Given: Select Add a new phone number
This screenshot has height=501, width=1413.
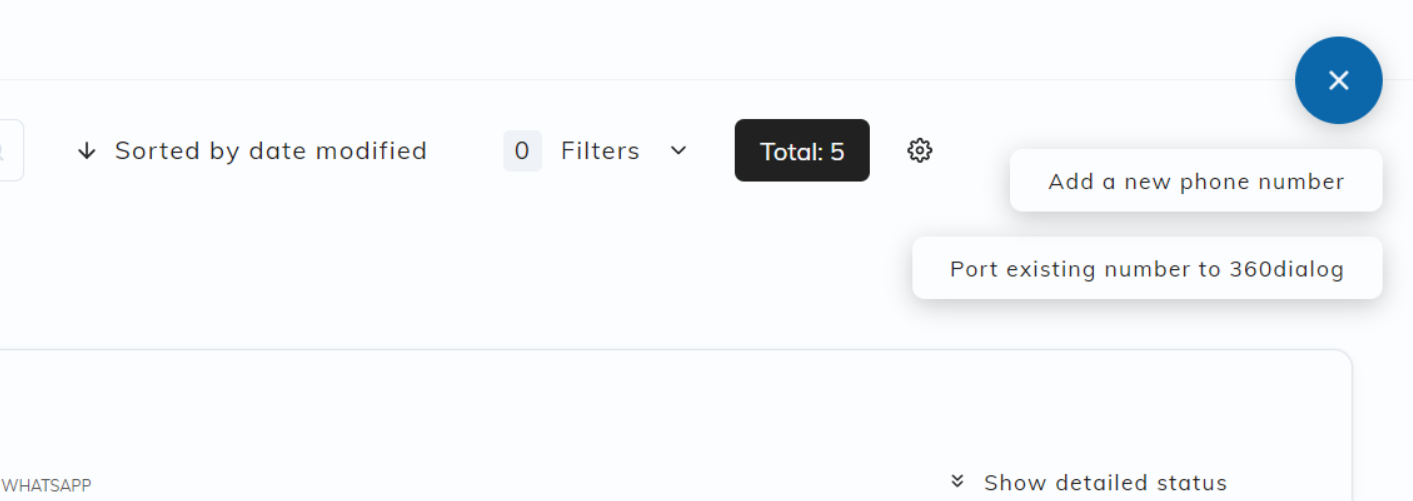Looking at the screenshot, I should pyautogui.click(x=1196, y=181).
